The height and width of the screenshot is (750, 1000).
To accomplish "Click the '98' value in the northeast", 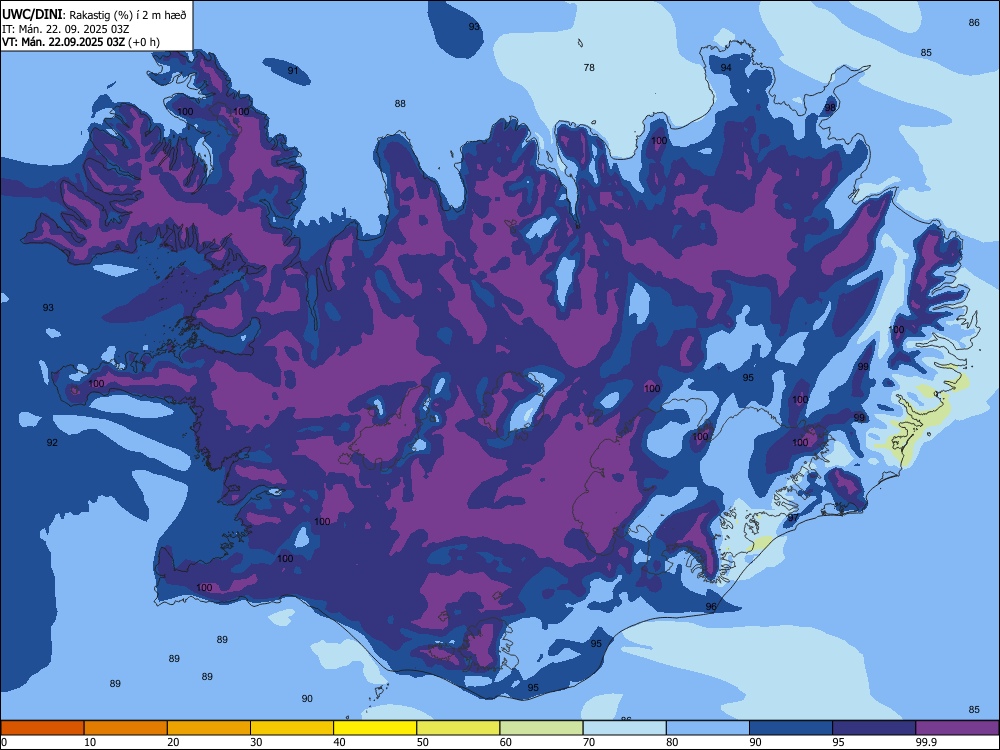I will pos(830,108).
